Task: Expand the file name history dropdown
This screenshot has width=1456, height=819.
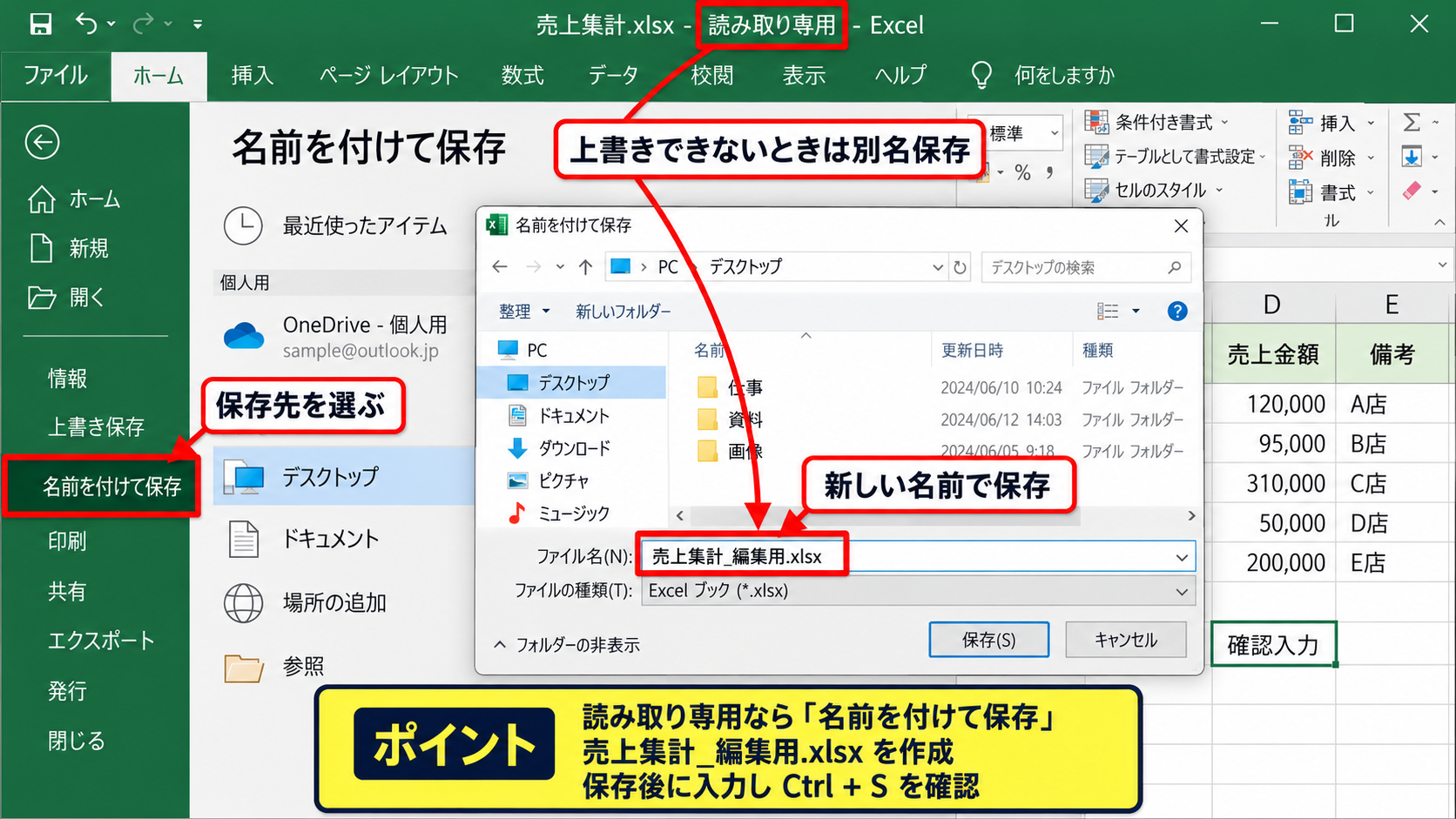Action: [x=1182, y=558]
